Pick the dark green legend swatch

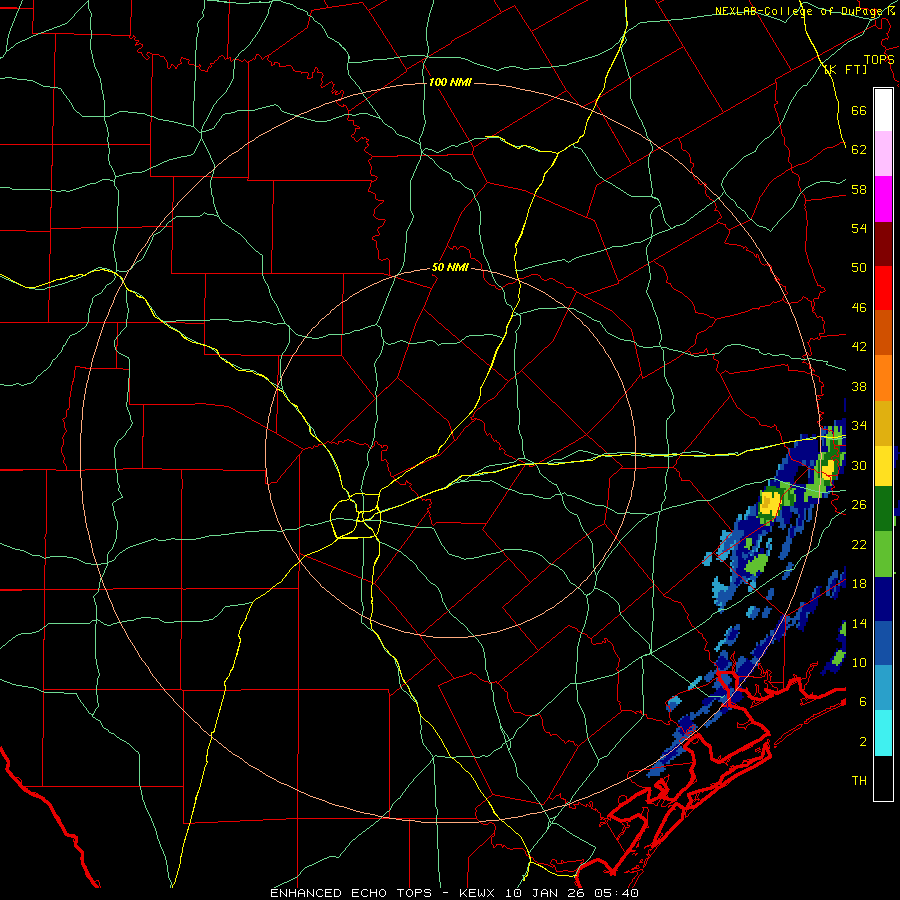coord(883,509)
